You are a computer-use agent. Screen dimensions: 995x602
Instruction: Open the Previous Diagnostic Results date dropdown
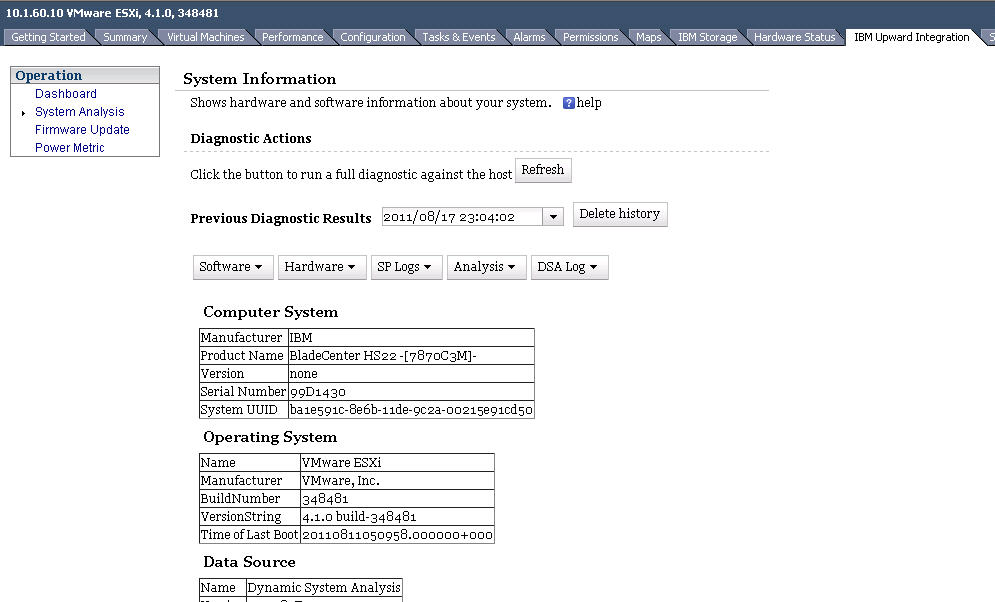(x=553, y=217)
